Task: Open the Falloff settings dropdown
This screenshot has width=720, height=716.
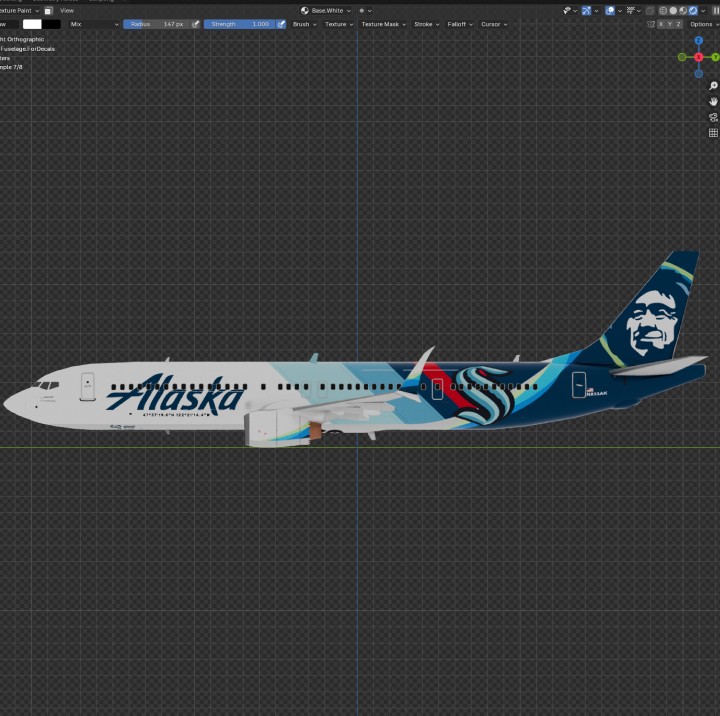Action: 459,24
